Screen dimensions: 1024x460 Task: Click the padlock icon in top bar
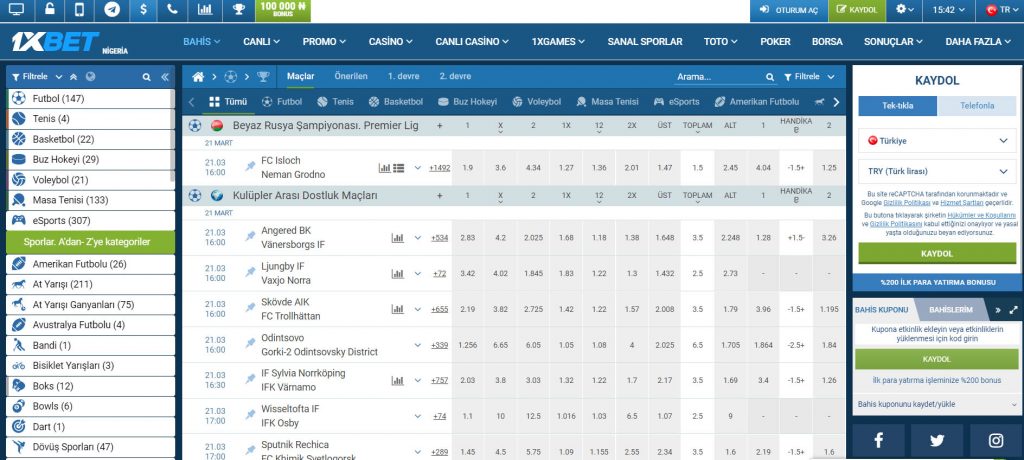click(50, 10)
